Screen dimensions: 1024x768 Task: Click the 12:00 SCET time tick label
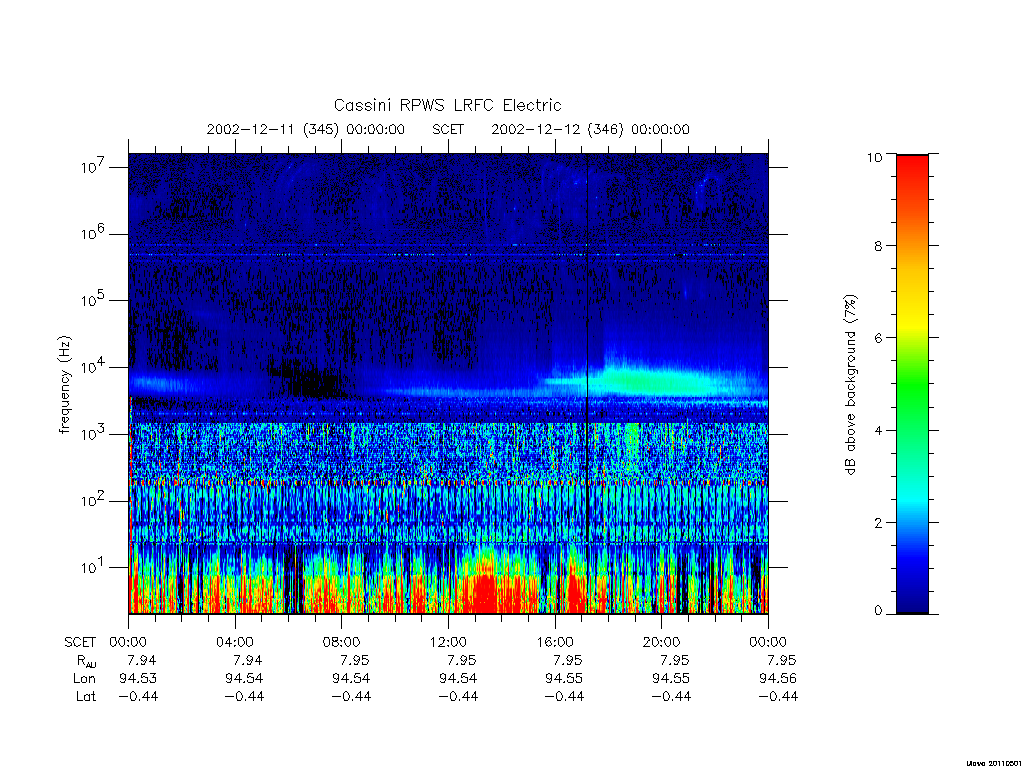[448, 642]
